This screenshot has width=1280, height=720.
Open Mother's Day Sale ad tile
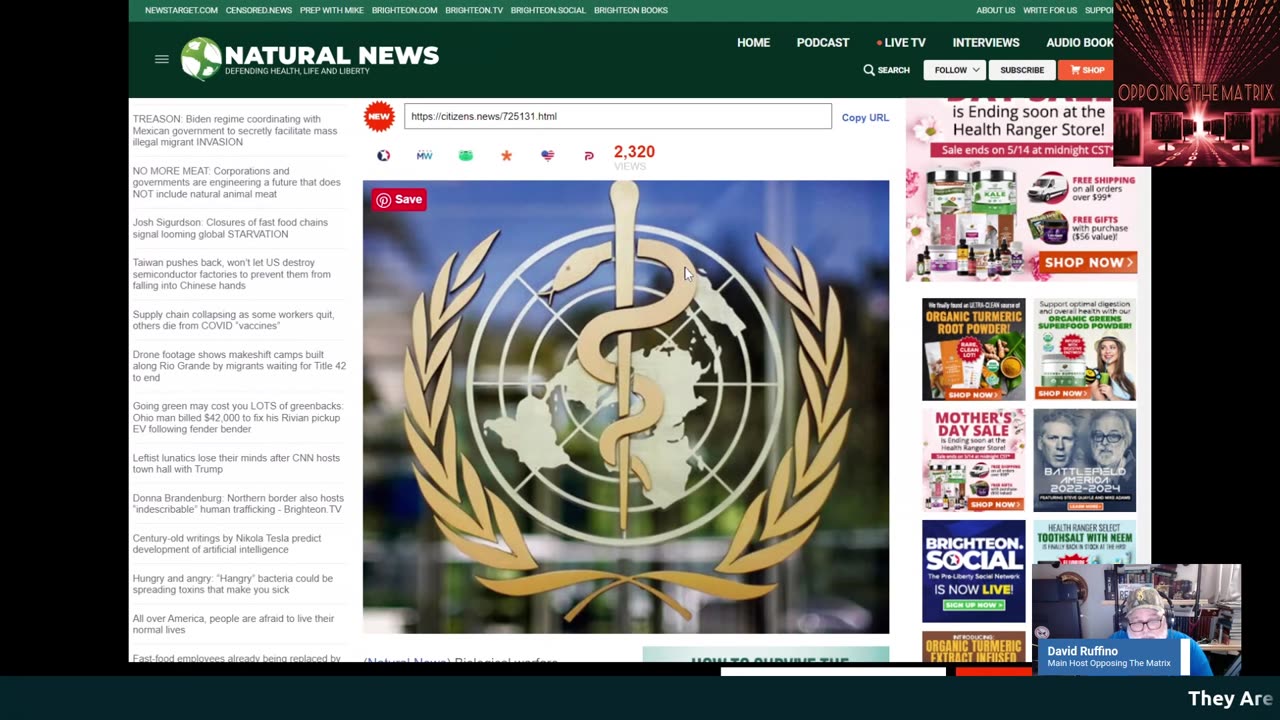coord(973,460)
